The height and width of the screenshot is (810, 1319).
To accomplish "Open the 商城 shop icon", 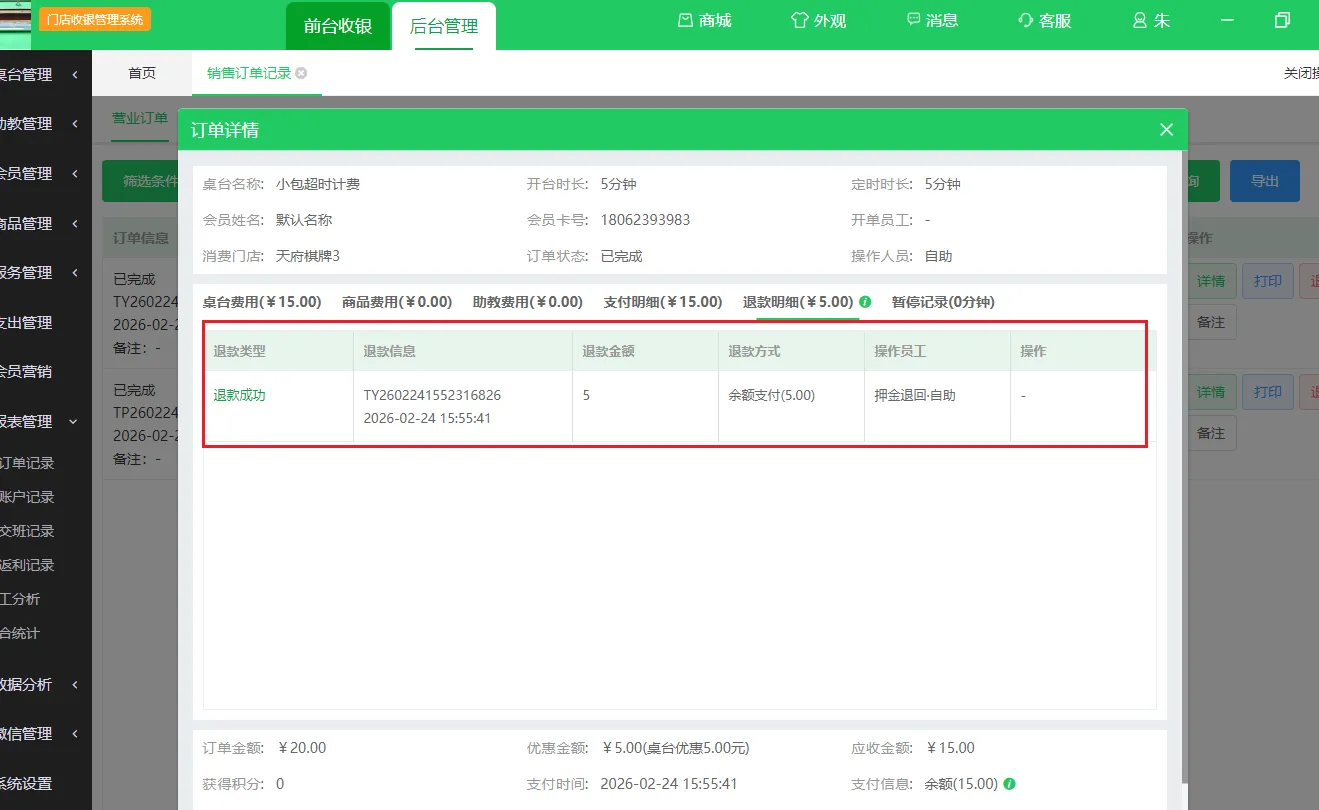I will 686,20.
